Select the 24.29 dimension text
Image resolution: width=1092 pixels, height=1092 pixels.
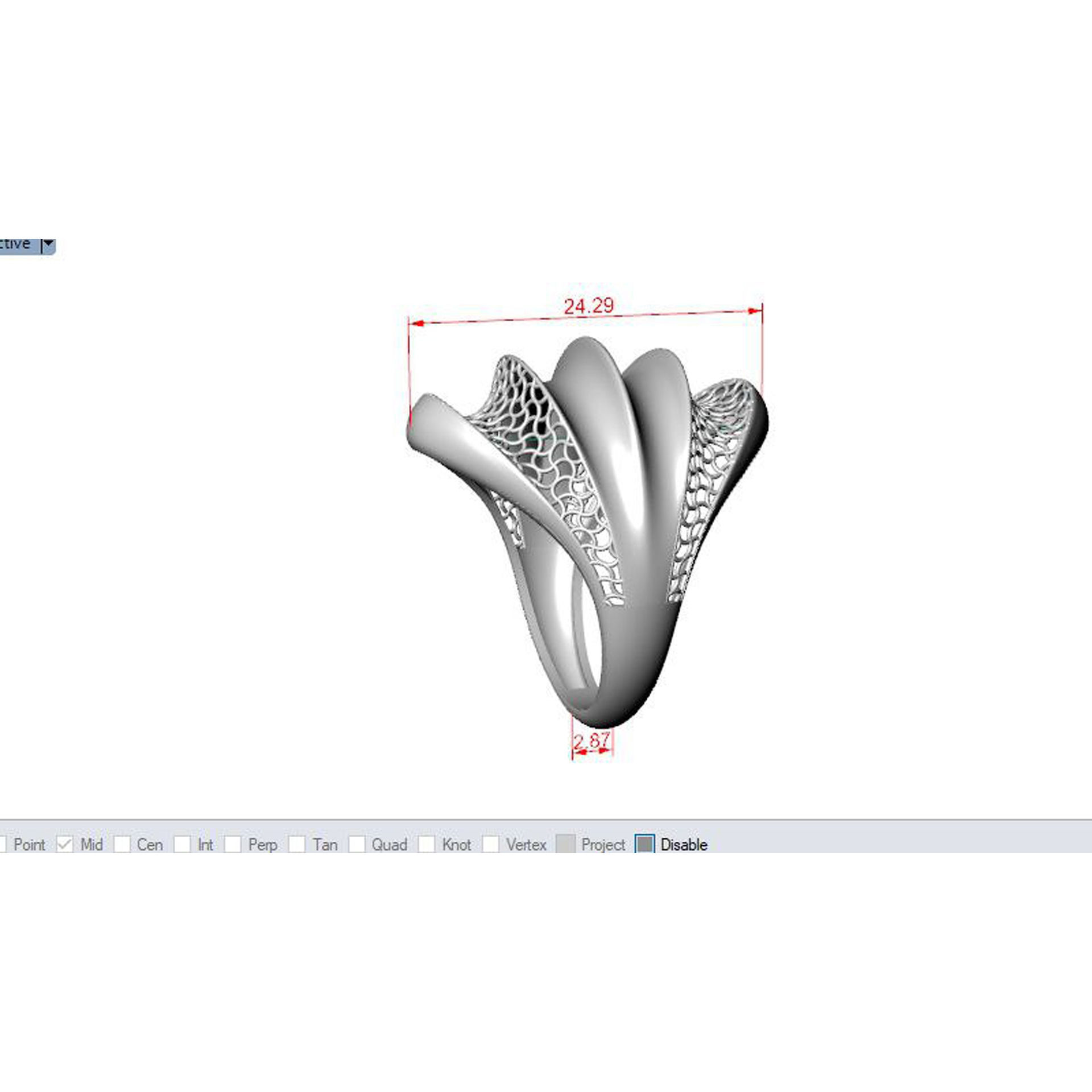point(589,306)
